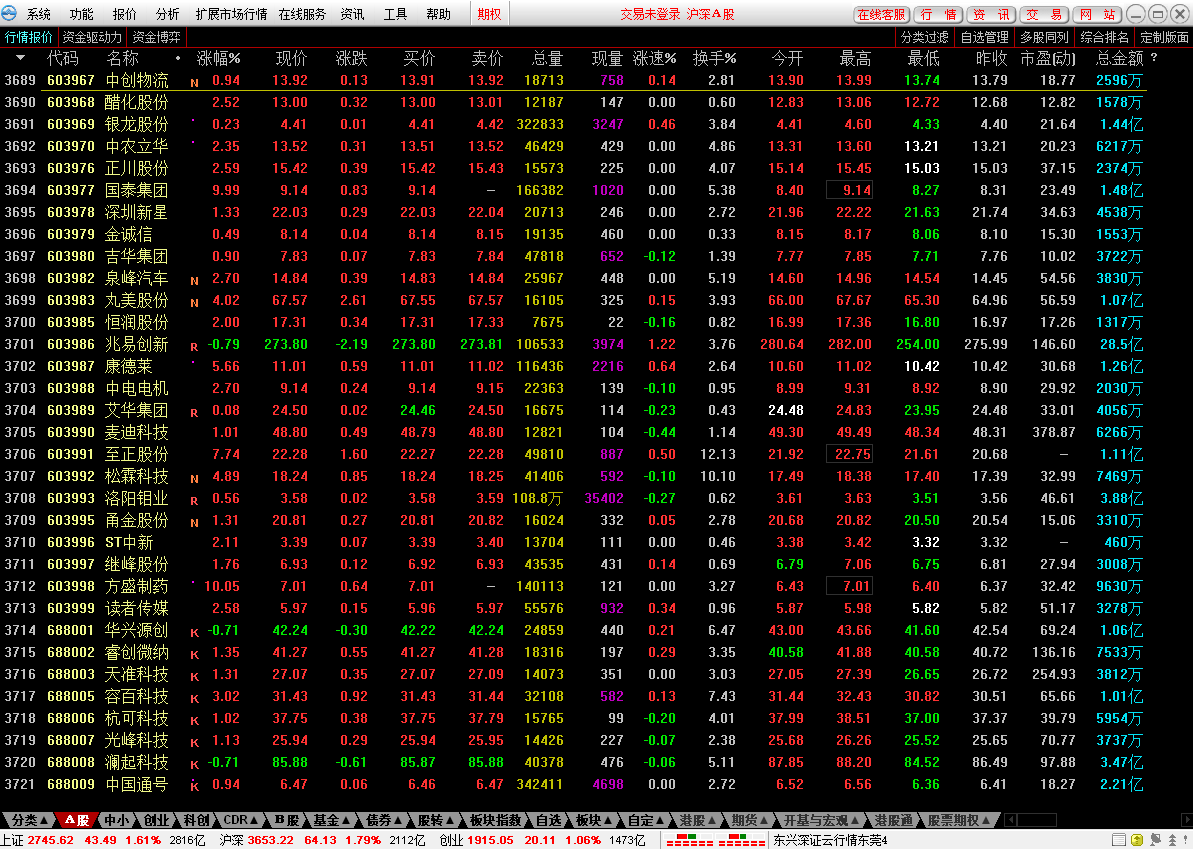1193x849 pixels.
Task: Click the R marker beside 兆易创新
Action: tap(194, 347)
